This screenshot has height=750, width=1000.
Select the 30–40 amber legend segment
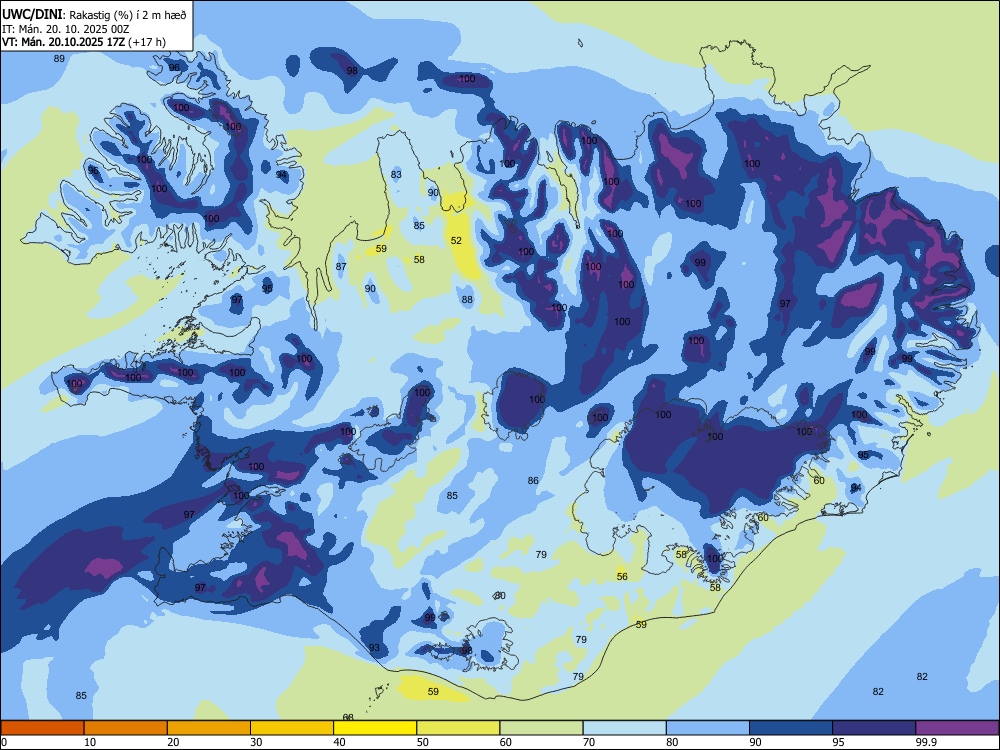click(292, 728)
